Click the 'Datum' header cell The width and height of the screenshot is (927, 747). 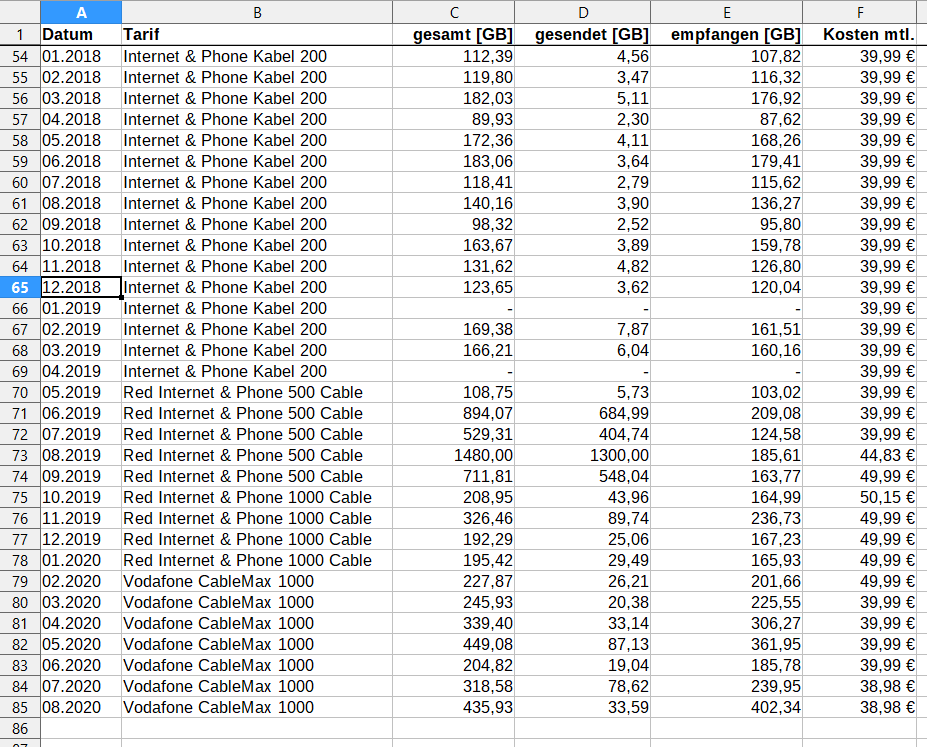(81, 35)
